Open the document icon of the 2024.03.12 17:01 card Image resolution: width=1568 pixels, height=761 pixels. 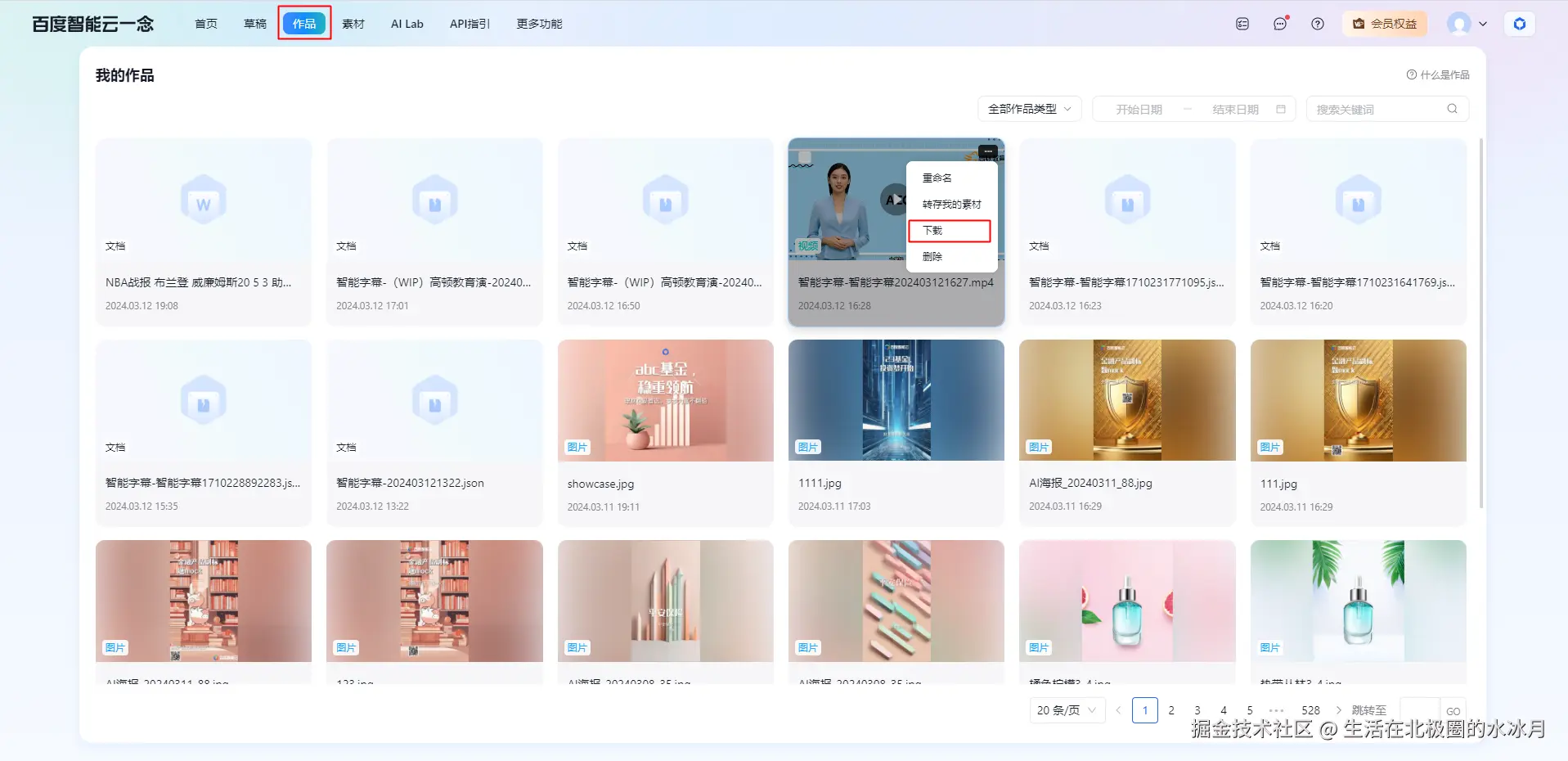coord(434,200)
